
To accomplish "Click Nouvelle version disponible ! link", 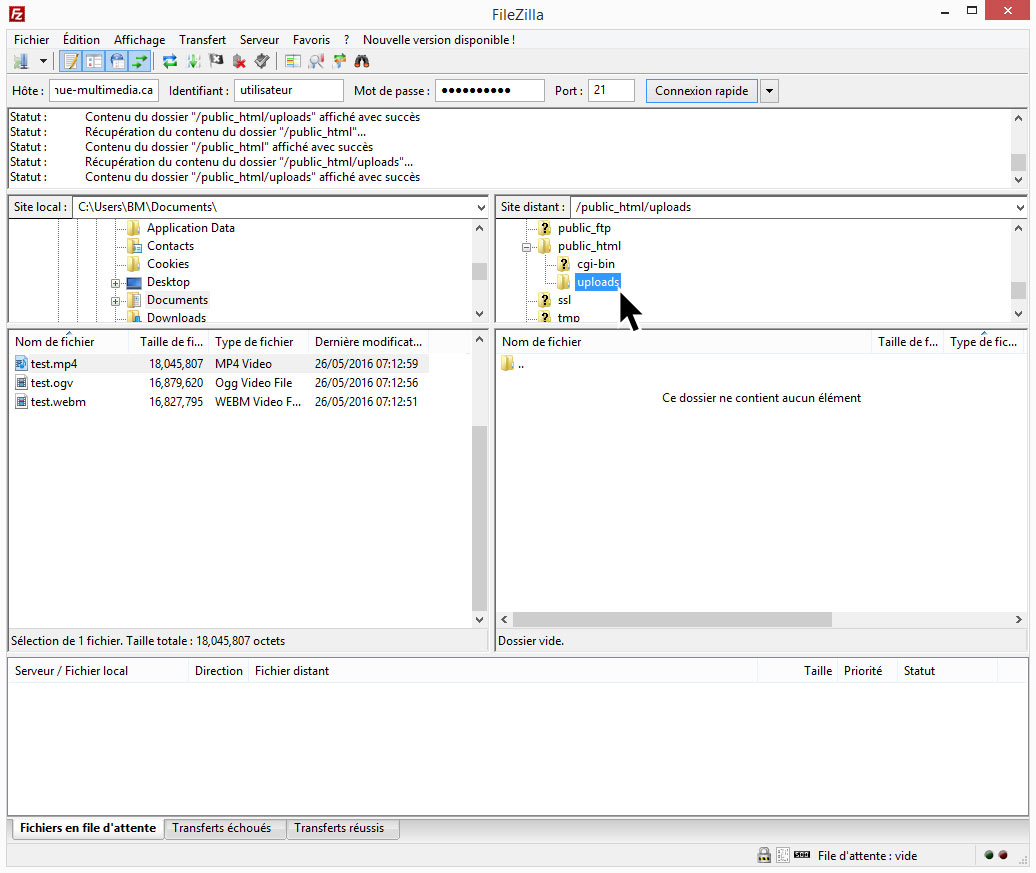I will 438,40.
